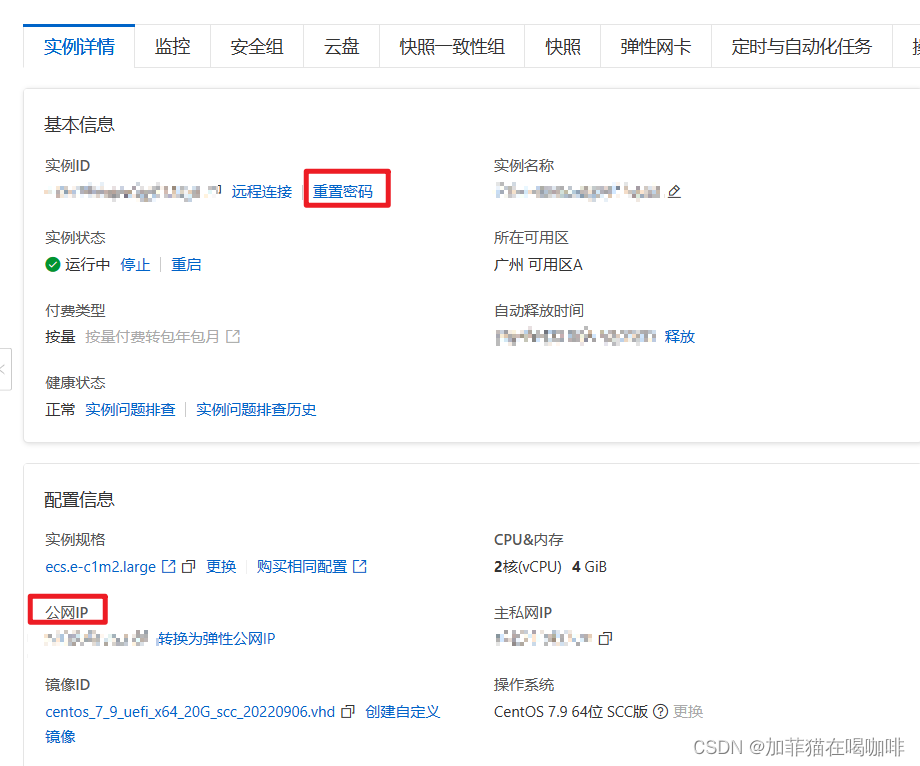The image size is (920, 766).
Task: Edit the instance name via pencil icon
Action: tap(674, 191)
